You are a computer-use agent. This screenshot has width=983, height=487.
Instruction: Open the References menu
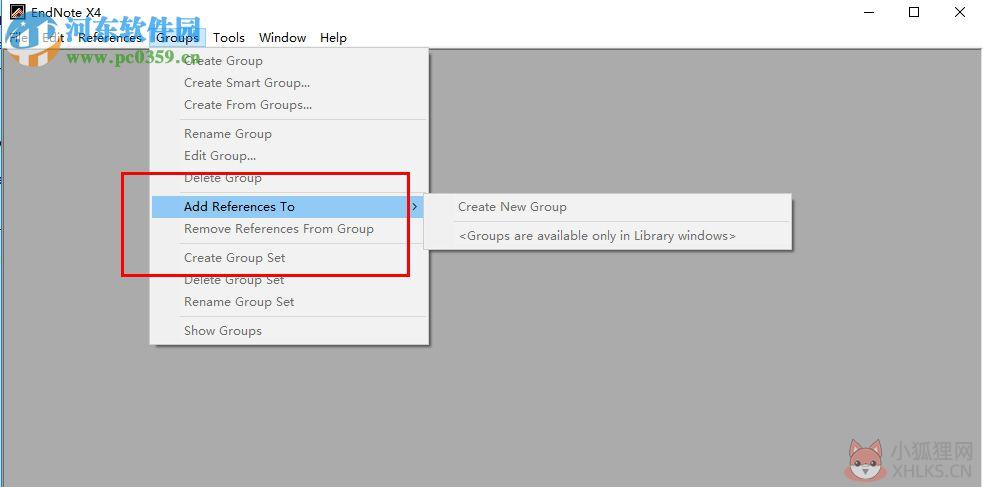coord(110,38)
